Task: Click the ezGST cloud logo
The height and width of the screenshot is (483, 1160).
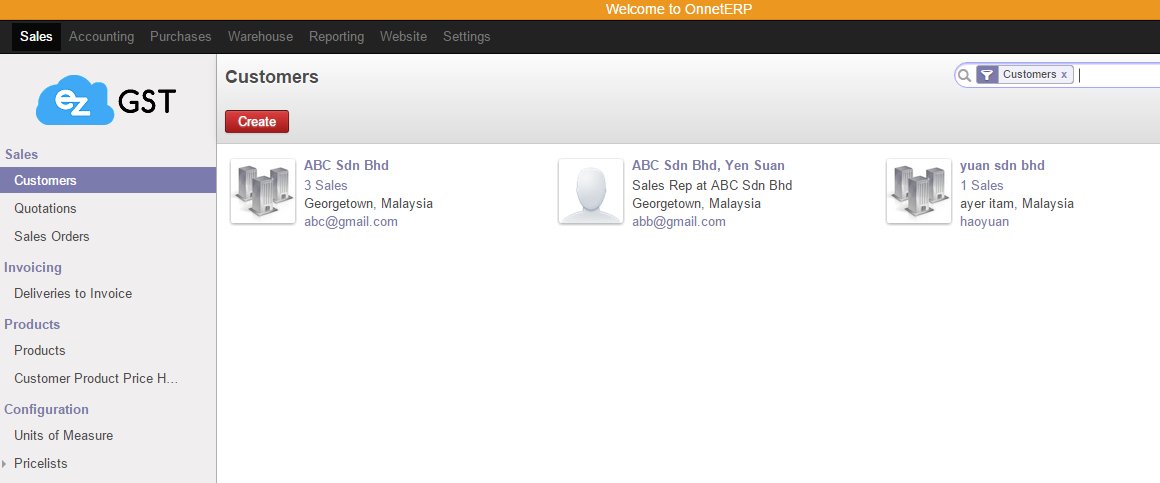Action: click(107, 101)
